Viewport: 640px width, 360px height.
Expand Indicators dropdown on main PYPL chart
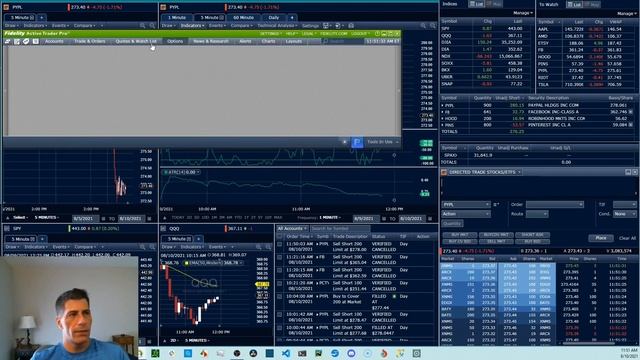coord(192,26)
